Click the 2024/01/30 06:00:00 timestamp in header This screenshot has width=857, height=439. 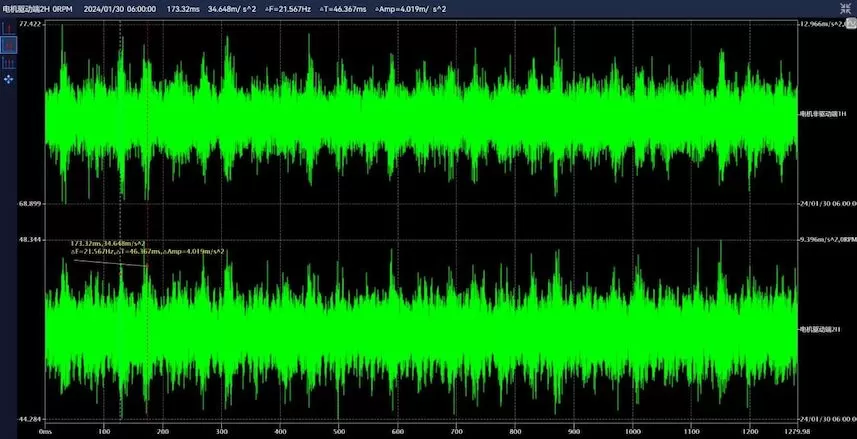tap(119, 8)
